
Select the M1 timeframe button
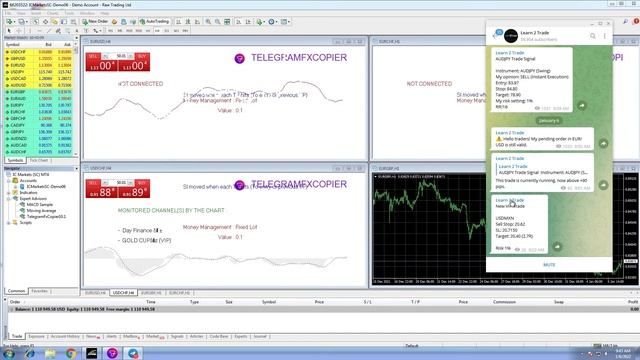tap(111, 31)
